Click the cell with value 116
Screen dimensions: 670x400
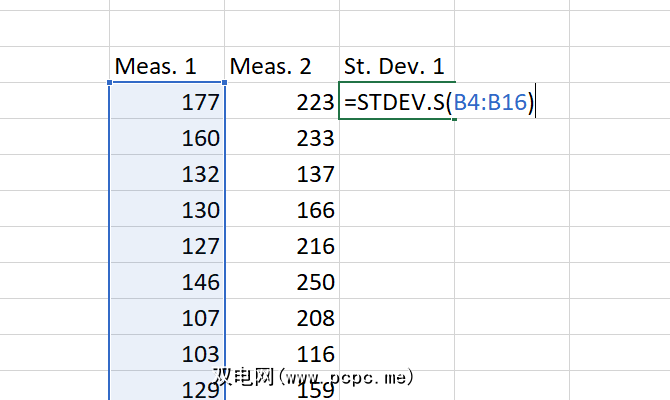(281, 353)
